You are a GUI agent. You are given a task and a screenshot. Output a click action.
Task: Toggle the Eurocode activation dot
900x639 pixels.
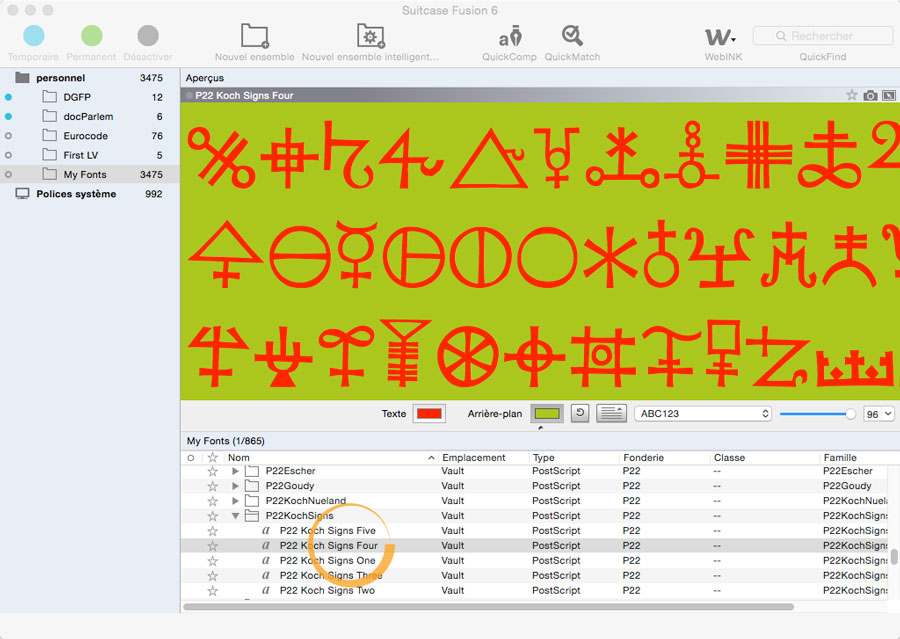click(8, 136)
